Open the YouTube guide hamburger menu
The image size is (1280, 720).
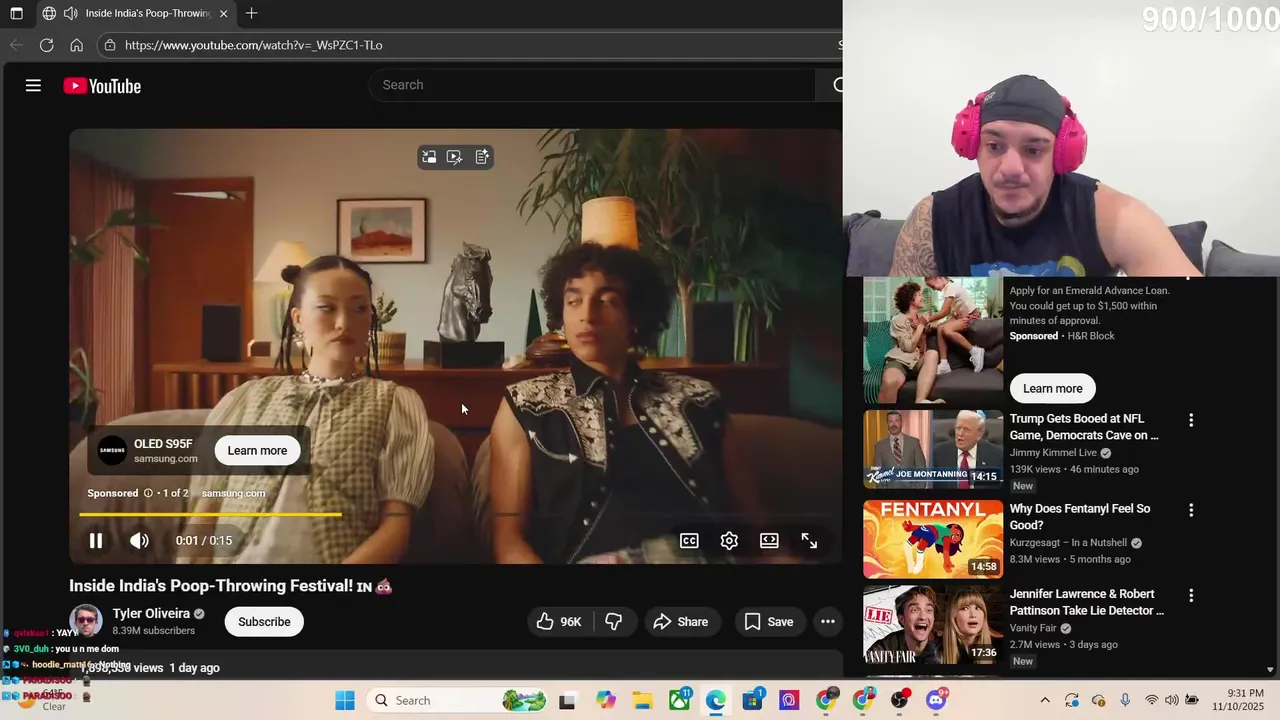coord(33,86)
